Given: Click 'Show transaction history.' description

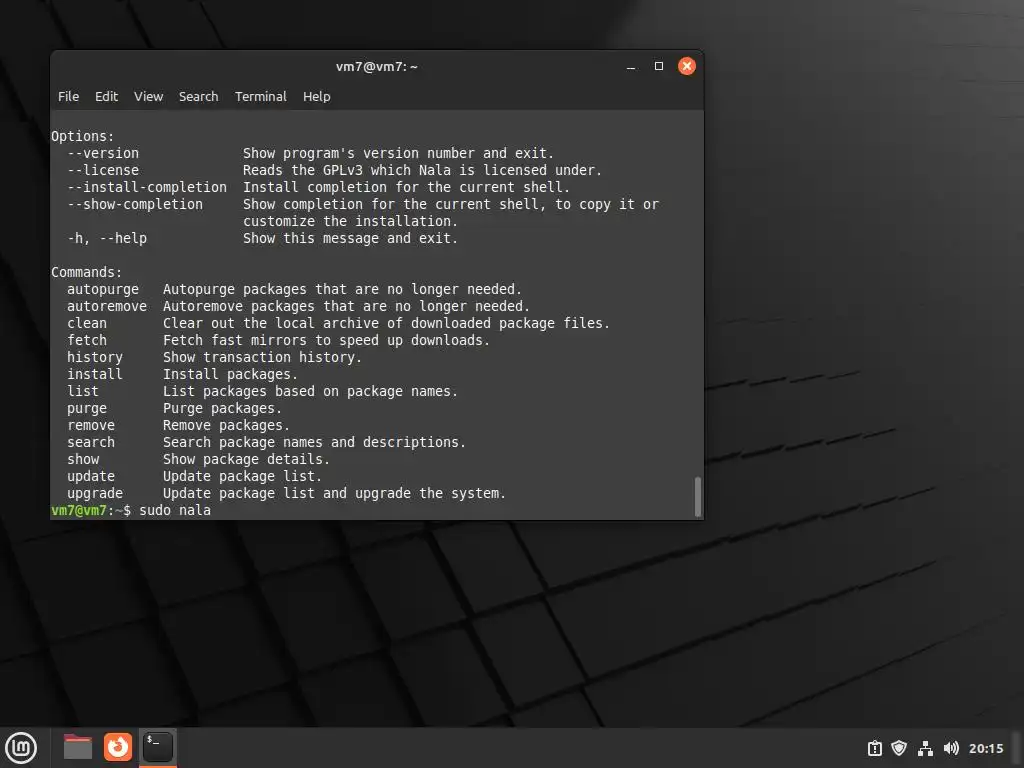Looking at the screenshot, I should (263, 357).
